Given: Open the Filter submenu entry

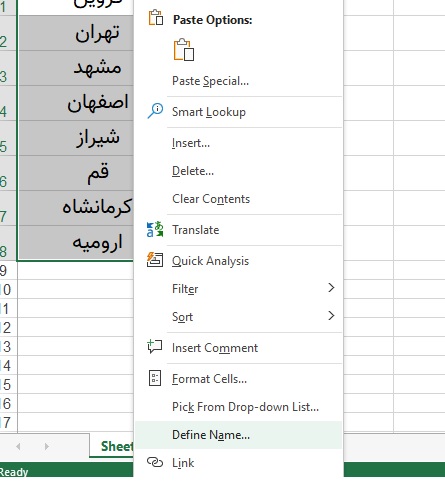Looking at the screenshot, I should pos(238,289).
